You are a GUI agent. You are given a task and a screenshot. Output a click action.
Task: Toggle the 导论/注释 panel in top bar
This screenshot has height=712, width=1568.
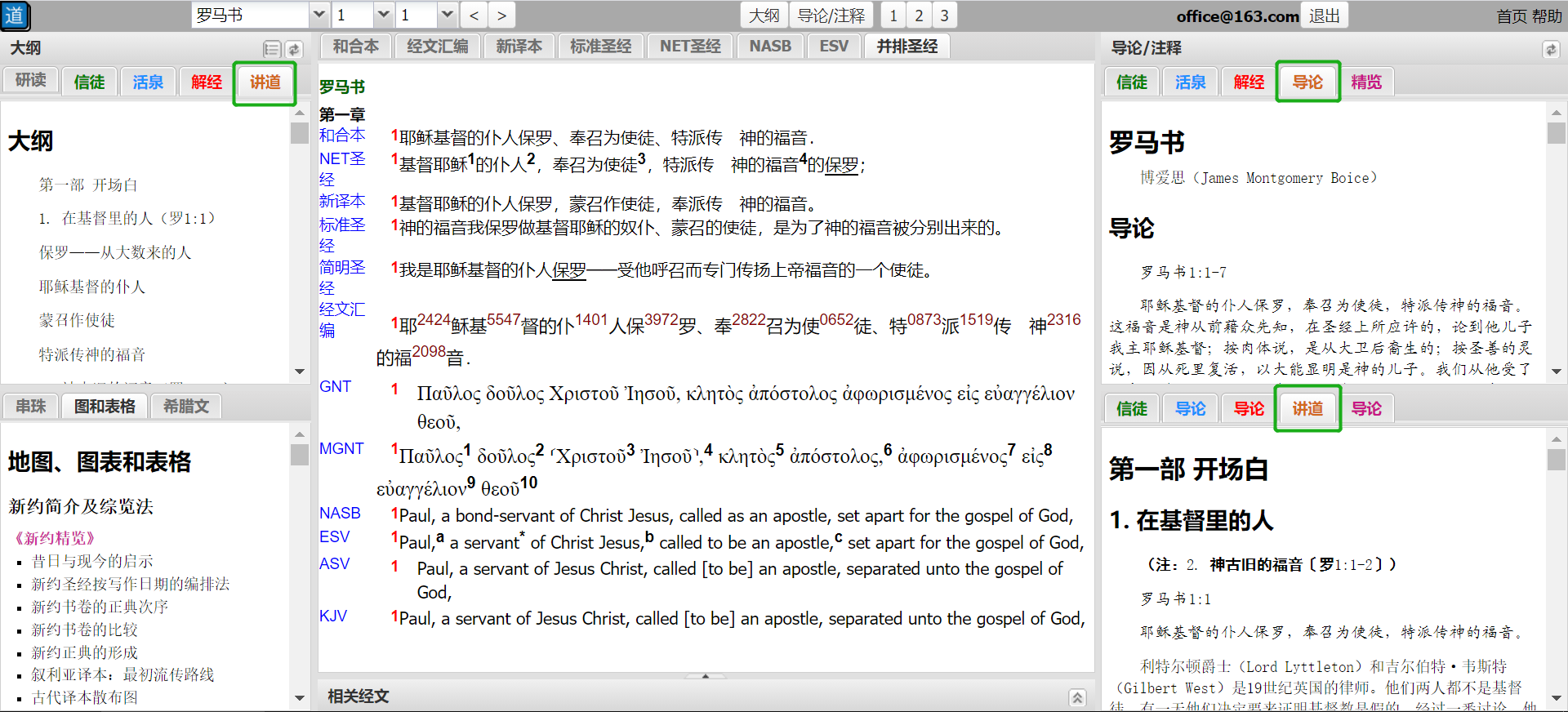tap(831, 16)
